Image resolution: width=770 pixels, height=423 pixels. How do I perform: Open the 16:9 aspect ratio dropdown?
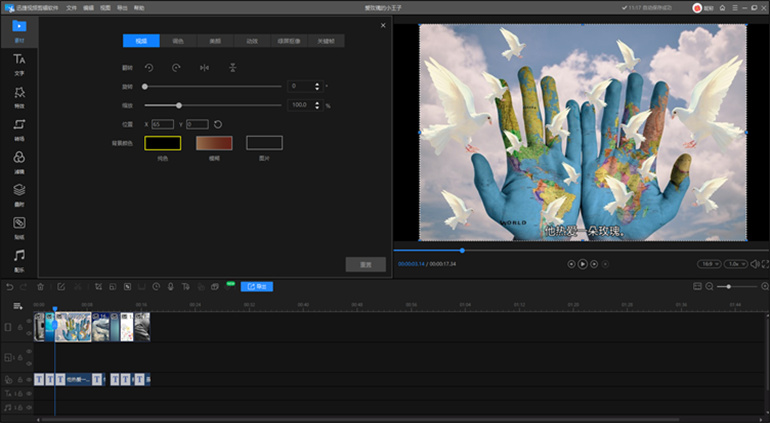click(709, 264)
